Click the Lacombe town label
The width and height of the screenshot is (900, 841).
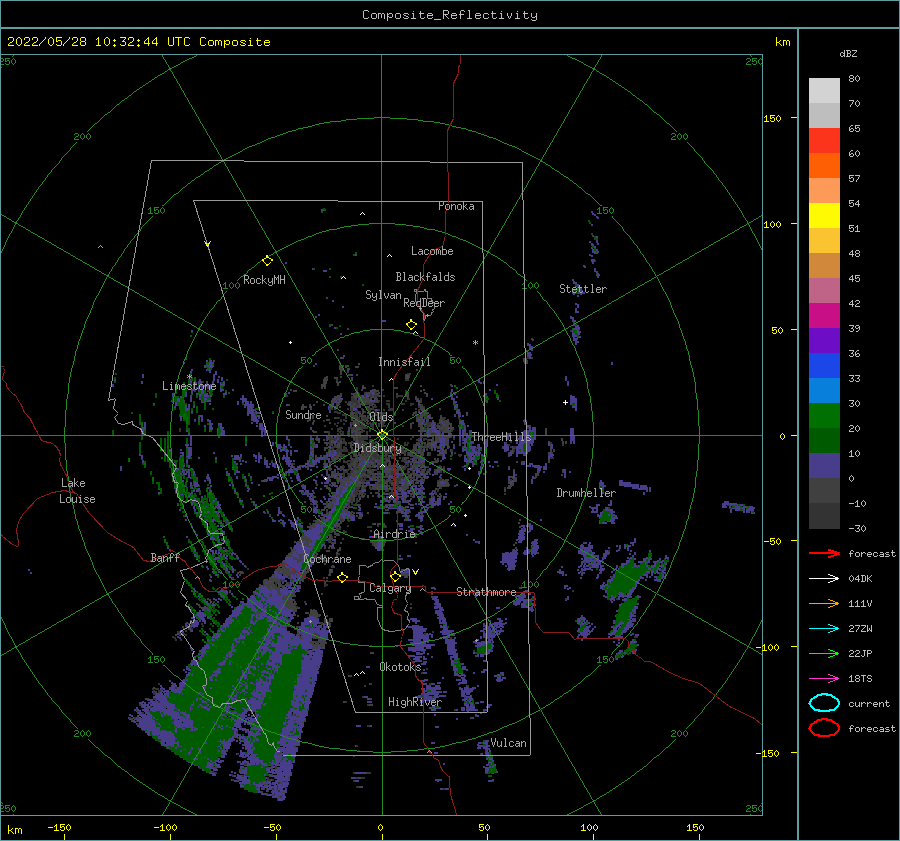pyautogui.click(x=432, y=251)
